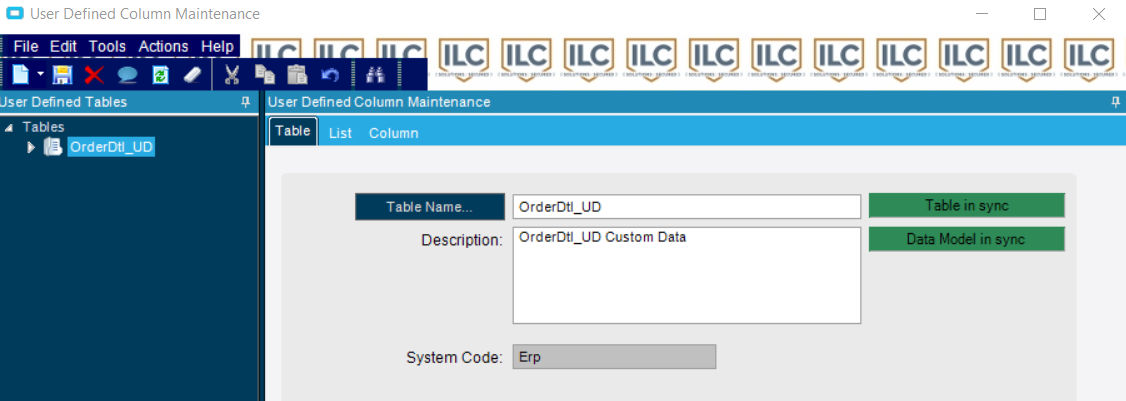1126x401 pixels.
Task: Open search with the binoculars icon
Action: 376,75
